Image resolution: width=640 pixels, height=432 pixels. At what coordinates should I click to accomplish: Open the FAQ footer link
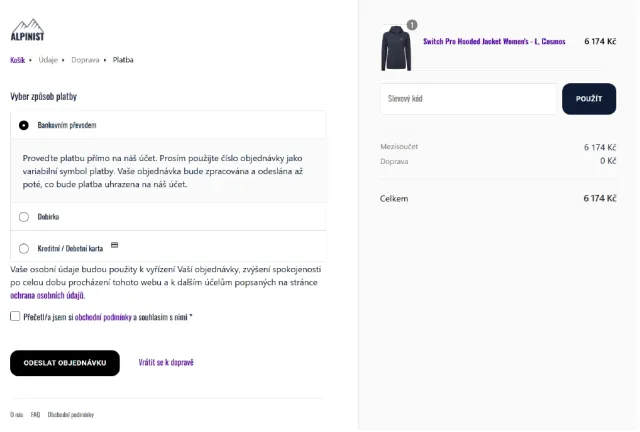point(36,414)
